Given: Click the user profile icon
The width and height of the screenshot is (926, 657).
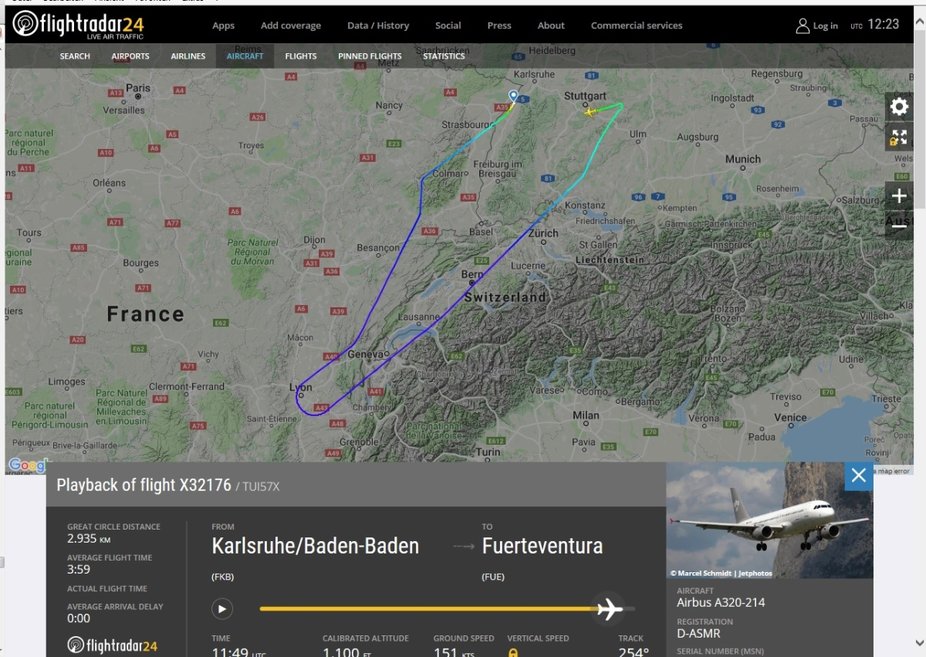Looking at the screenshot, I should [x=803, y=25].
